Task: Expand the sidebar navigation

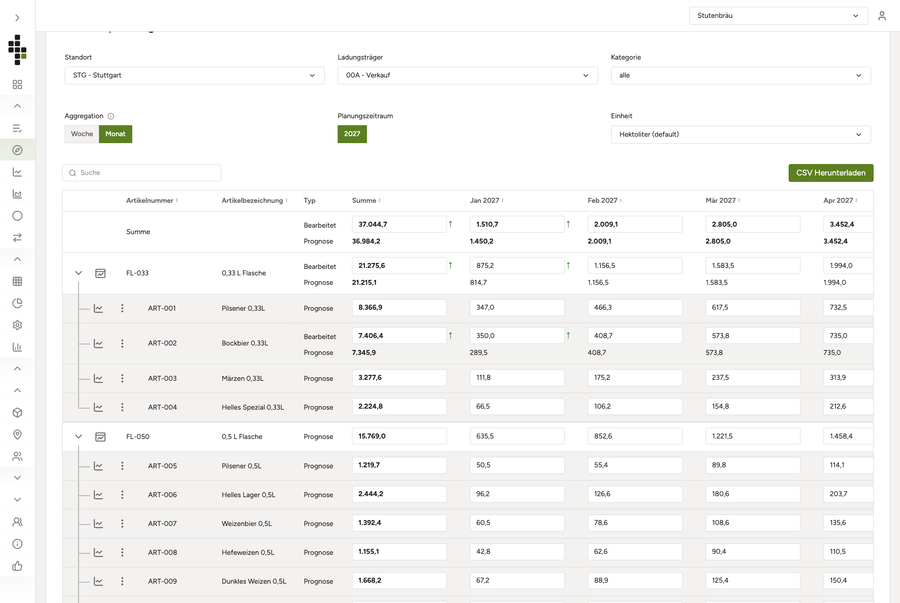Action: (17, 18)
